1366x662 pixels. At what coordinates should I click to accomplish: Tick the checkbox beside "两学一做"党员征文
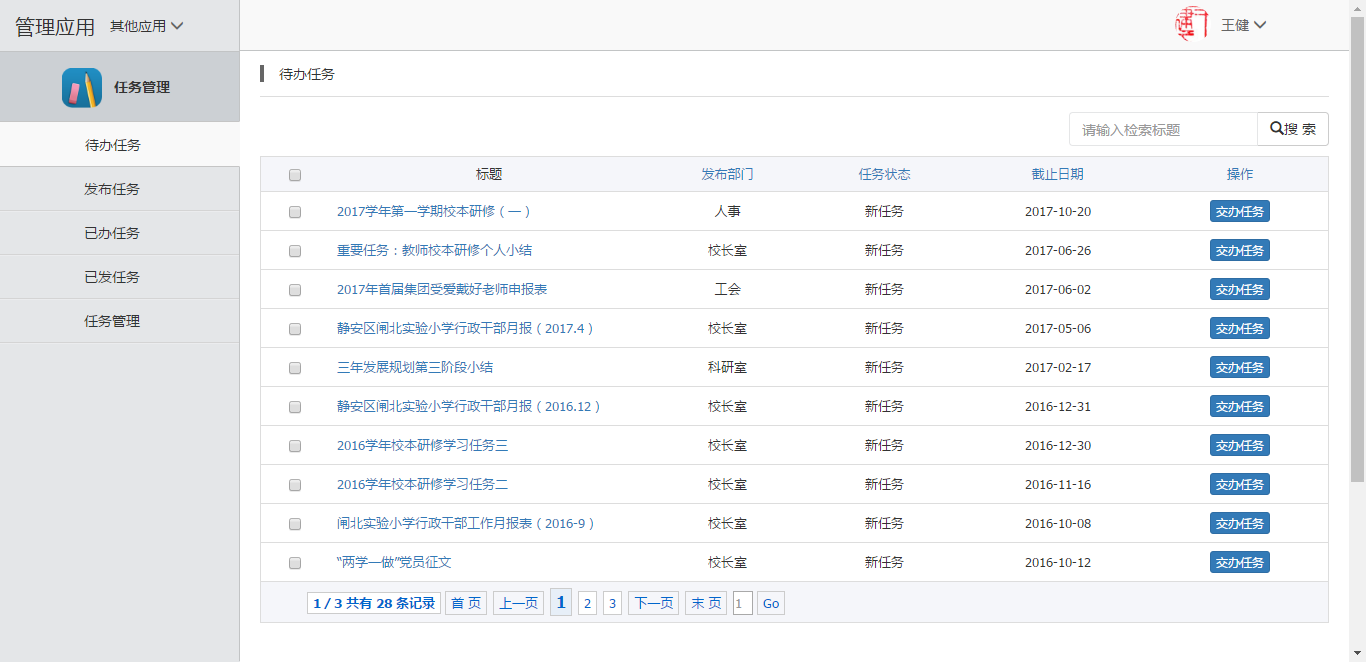point(295,563)
